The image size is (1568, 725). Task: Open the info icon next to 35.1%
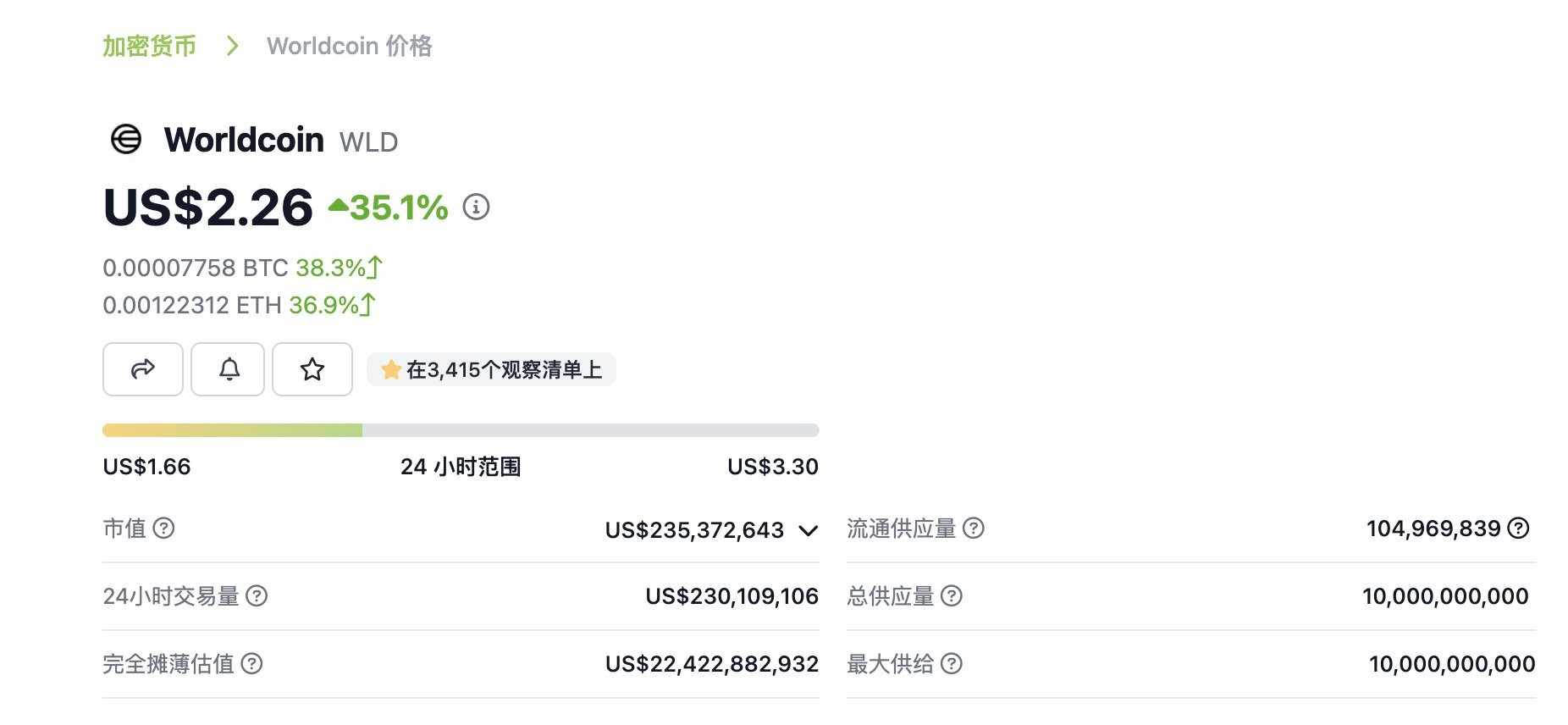tap(475, 206)
